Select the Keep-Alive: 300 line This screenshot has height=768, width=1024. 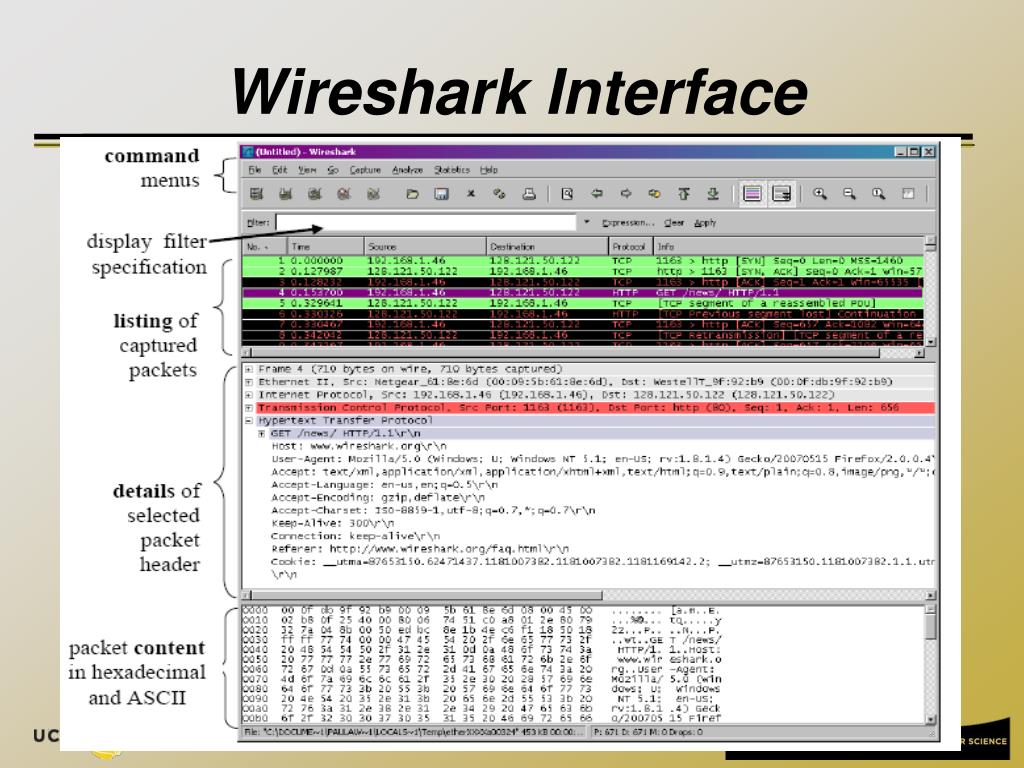[x=332, y=524]
